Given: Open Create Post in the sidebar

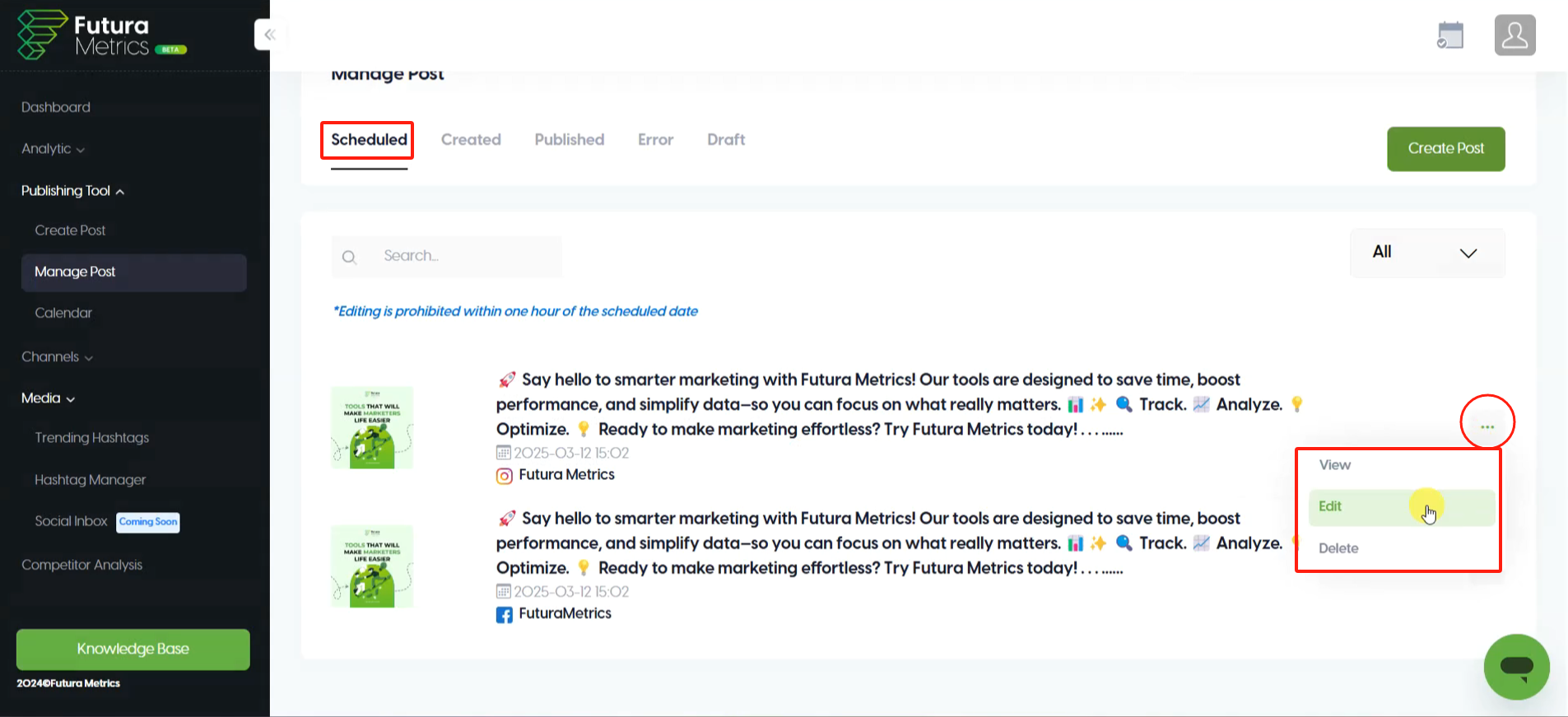Looking at the screenshot, I should tap(70, 230).
